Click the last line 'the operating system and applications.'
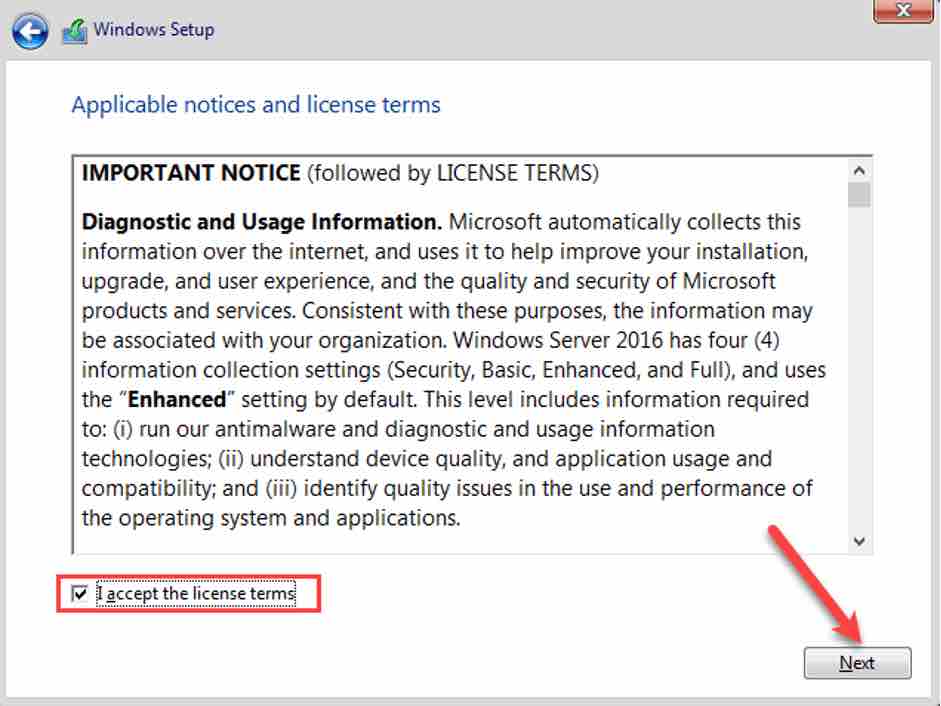Screen dimensions: 941x706 [x=270, y=518]
